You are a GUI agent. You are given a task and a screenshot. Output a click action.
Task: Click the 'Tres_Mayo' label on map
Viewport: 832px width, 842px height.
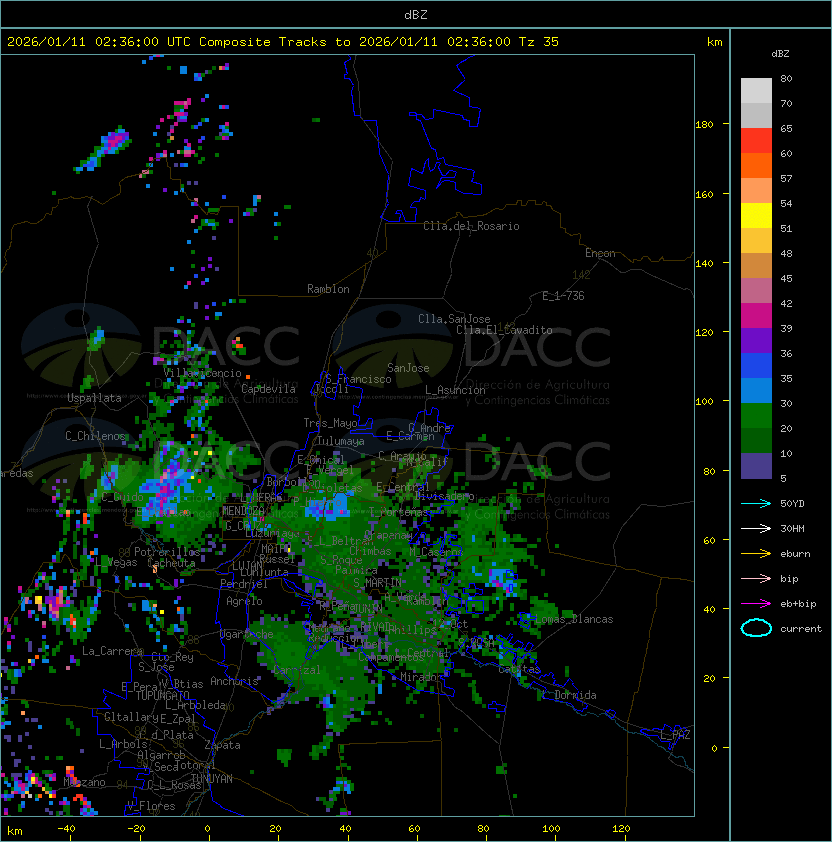coord(330,423)
